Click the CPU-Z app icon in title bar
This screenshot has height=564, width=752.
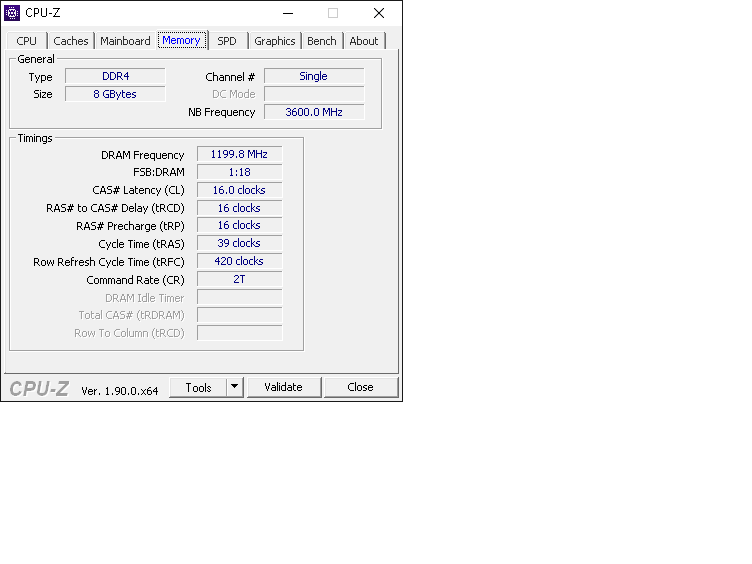coord(12,13)
